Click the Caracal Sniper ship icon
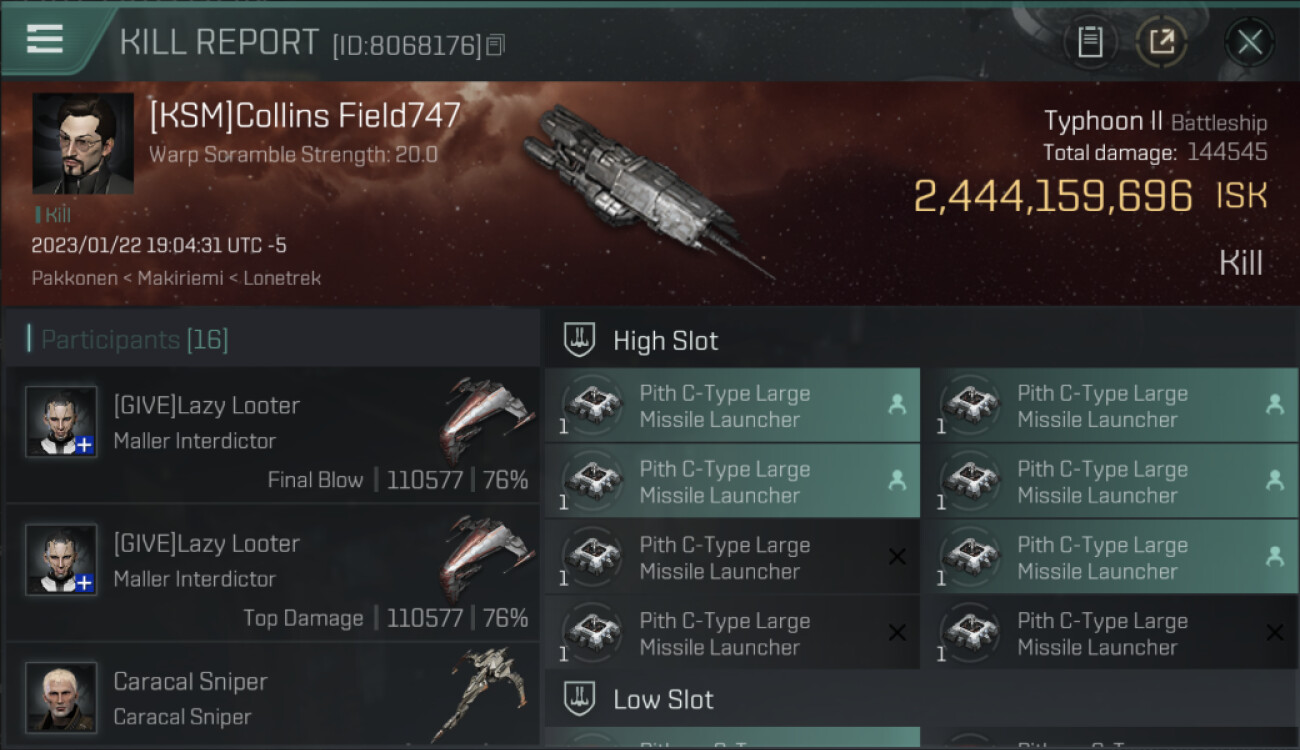The image size is (1300, 750). pyautogui.click(x=487, y=695)
